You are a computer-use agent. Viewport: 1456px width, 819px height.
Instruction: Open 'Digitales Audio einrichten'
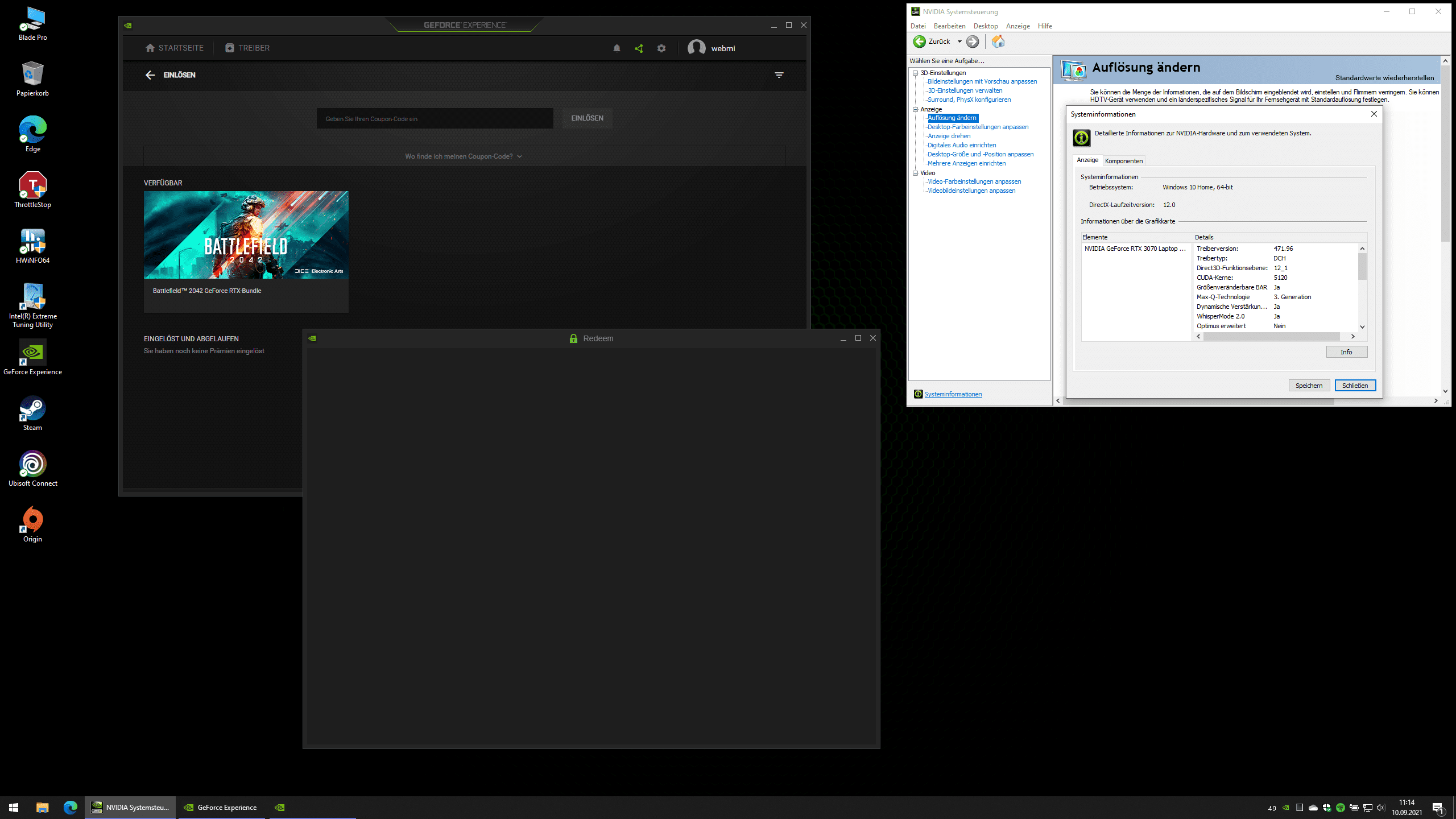tap(962, 145)
